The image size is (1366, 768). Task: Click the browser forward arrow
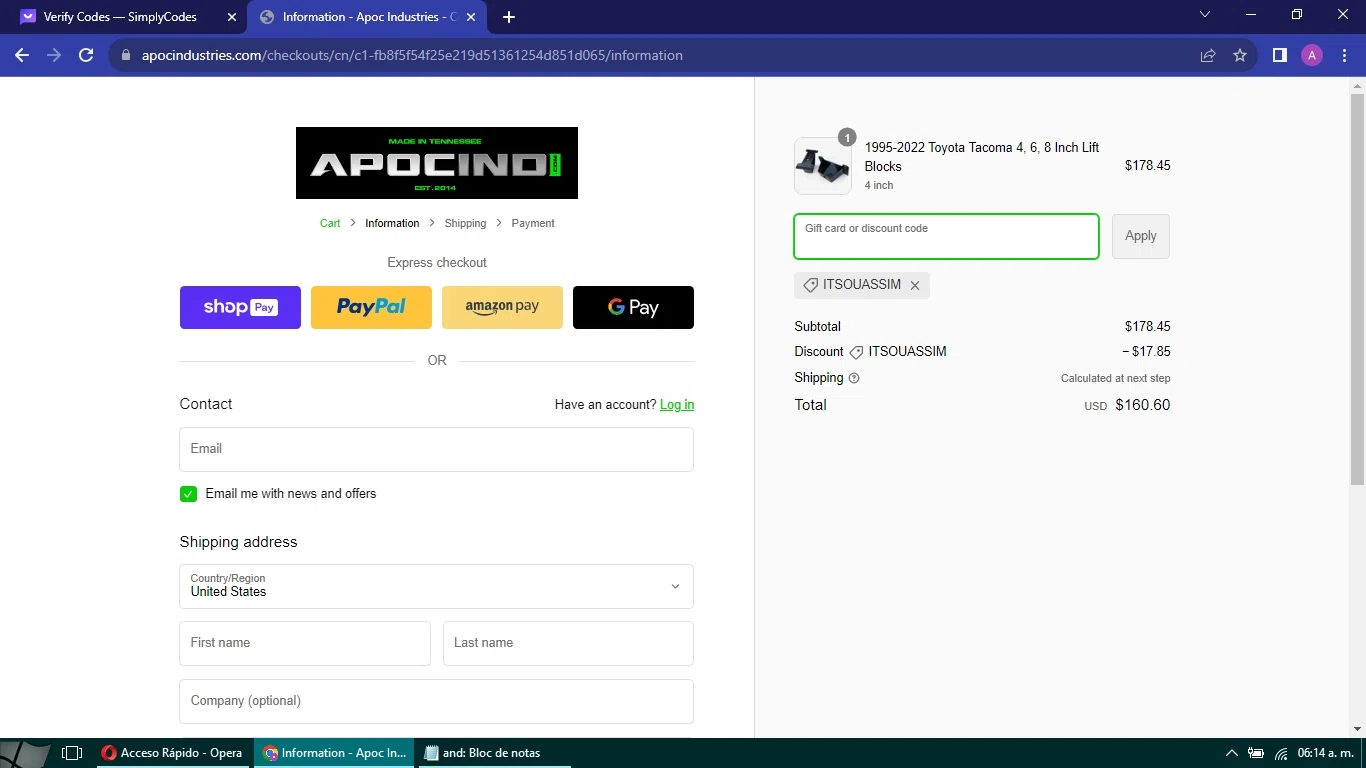[x=54, y=55]
